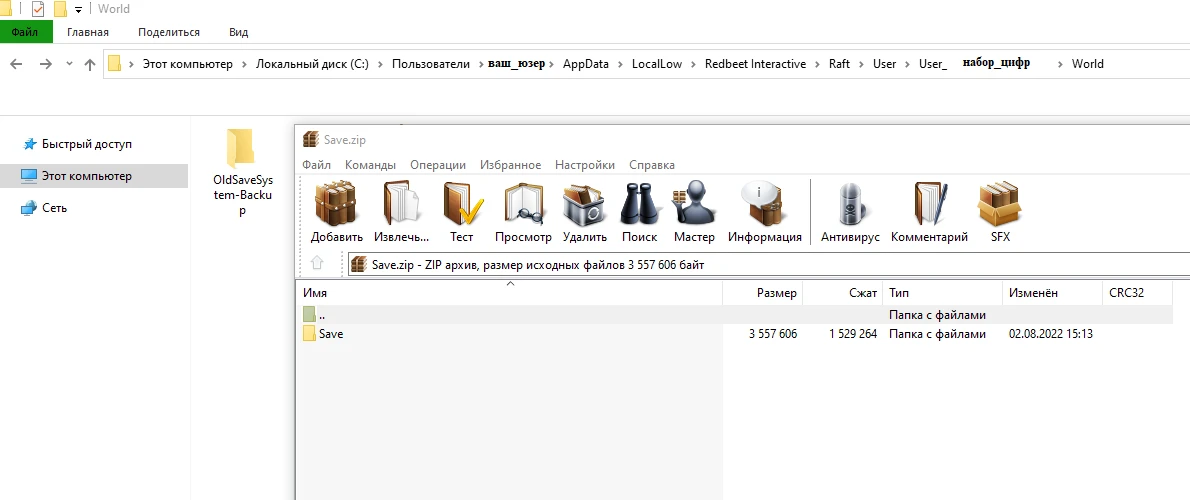Select Сеть in navigation pane

(x=44, y=208)
